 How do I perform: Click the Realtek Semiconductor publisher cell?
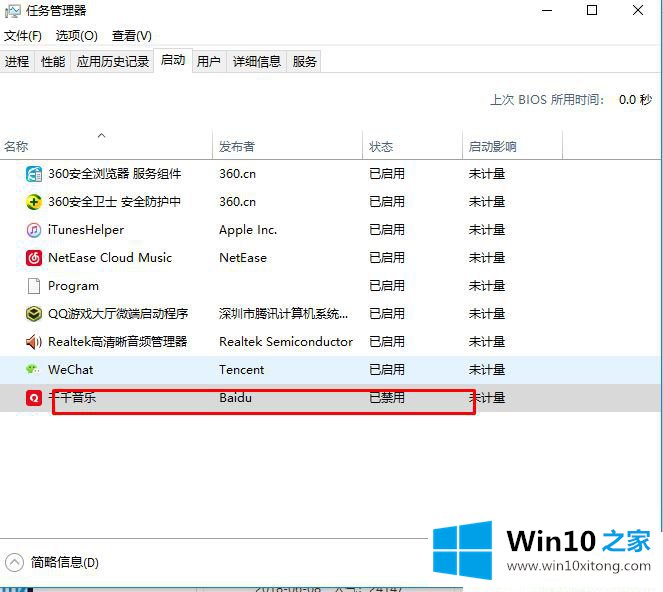[x=286, y=342]
